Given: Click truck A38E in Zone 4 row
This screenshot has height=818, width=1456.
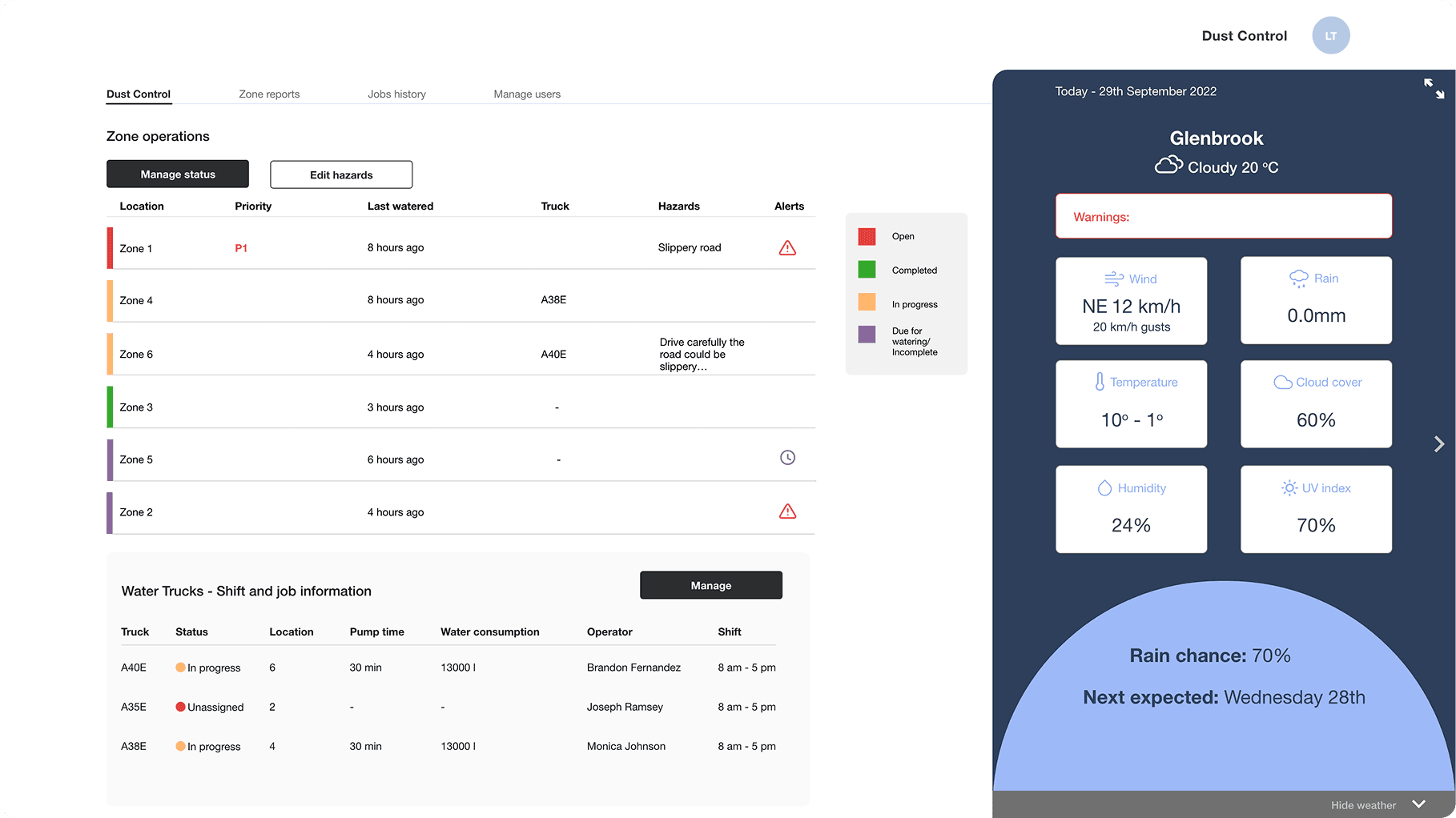Looking at the screenshot, I should tap(553, 300).
